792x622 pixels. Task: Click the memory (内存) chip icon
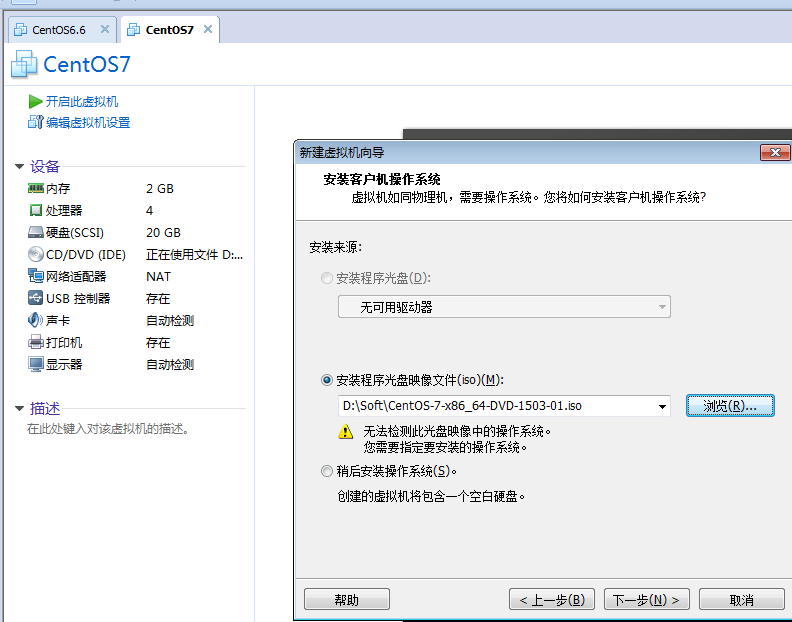click(x=36, y=188)
